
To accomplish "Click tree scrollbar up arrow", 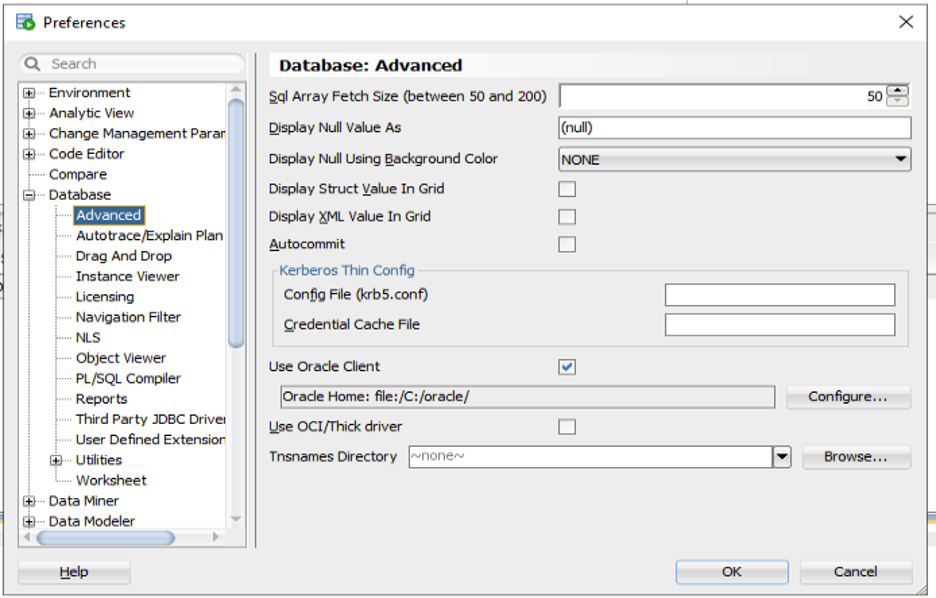I will [x=236, y=90].
